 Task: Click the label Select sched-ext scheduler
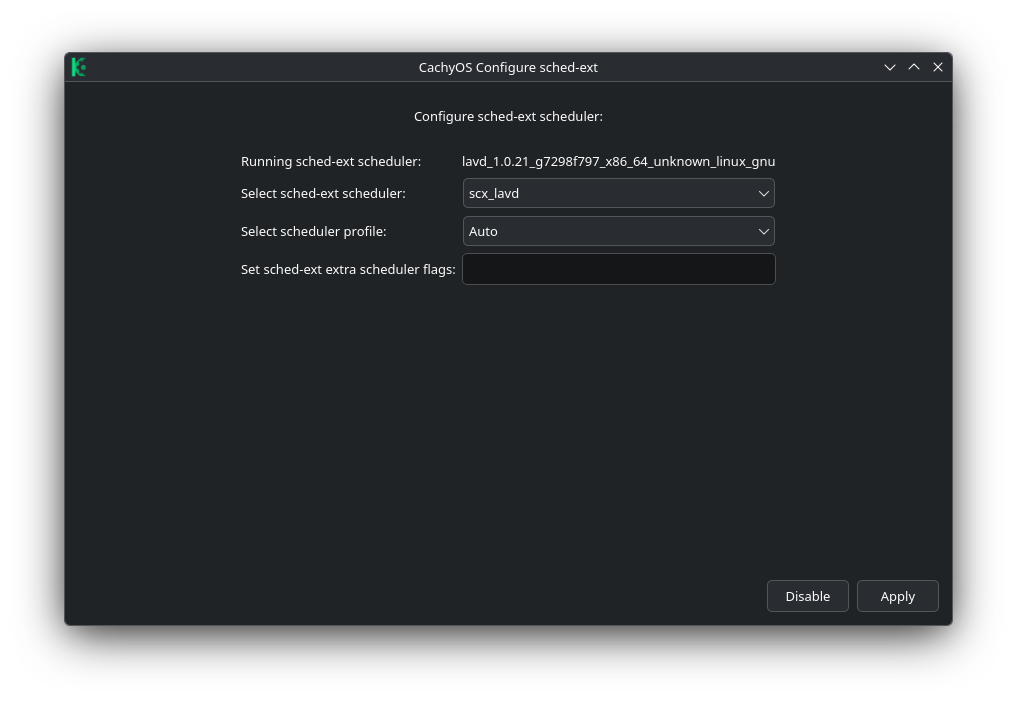323,193
